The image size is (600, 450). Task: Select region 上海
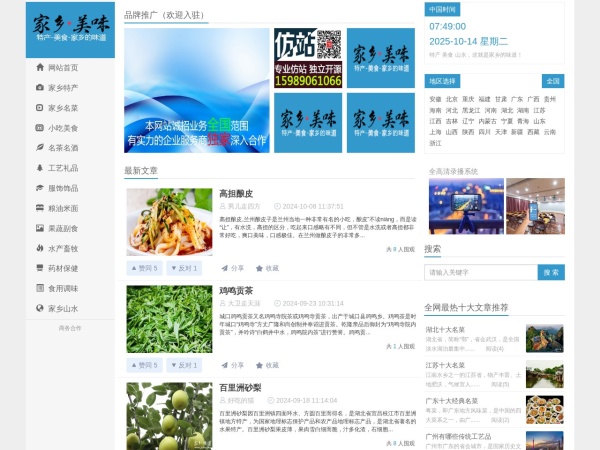pyautogui.click(x=435, y=132)
